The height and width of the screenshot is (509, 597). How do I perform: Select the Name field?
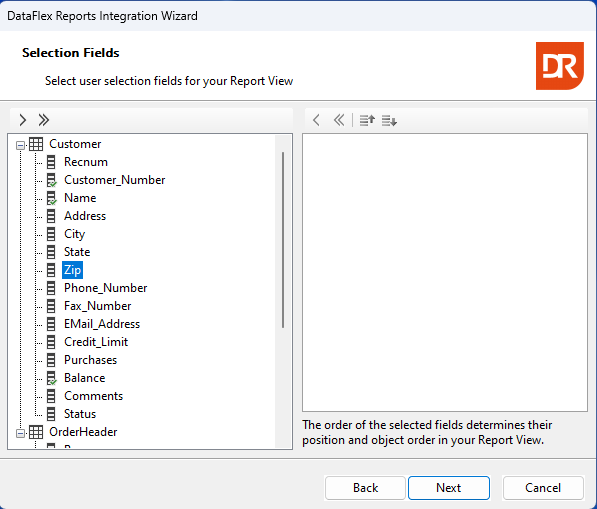tap(80, 198)
